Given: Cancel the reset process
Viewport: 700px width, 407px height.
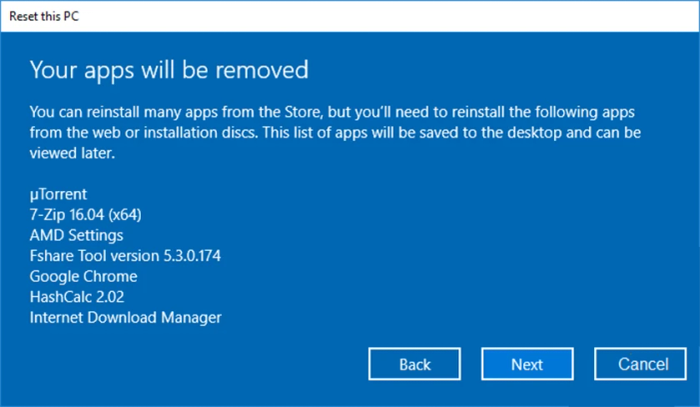Looking at the screenshot, I should tap(640, 364).
